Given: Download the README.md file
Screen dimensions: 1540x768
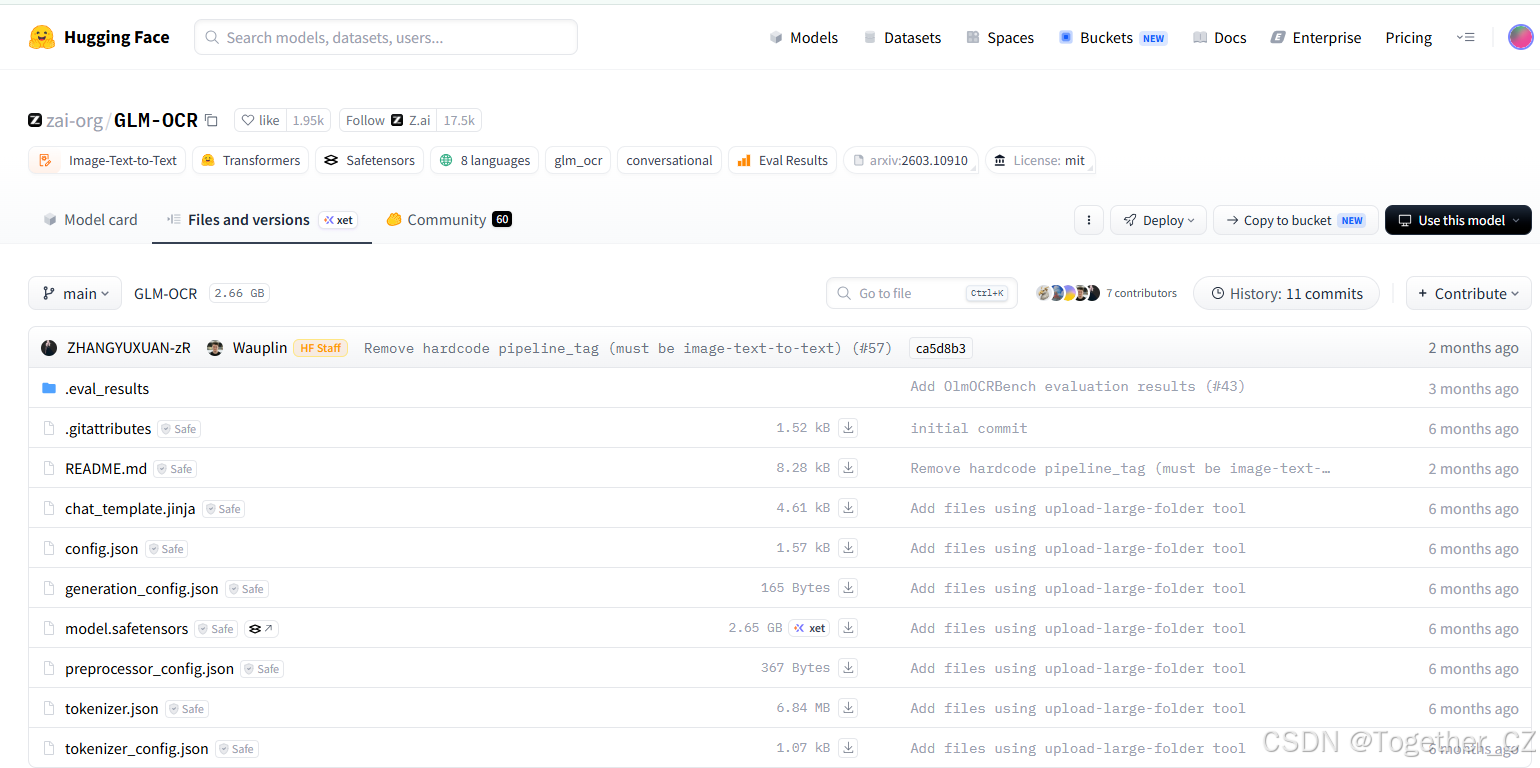Looking at the screenshot, I should pos(848,468).
